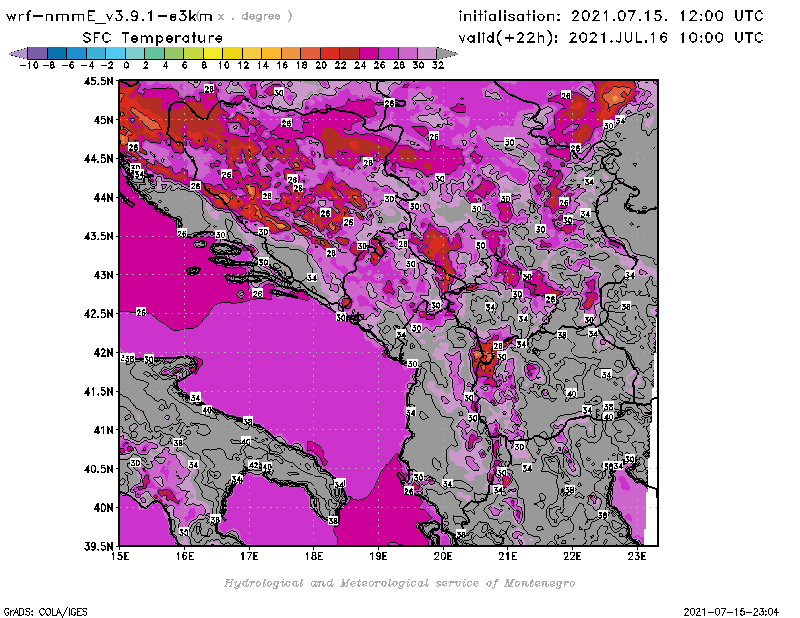Click the '45N' latitude label
Screen dimensions: 800x618
coord(104,120)
